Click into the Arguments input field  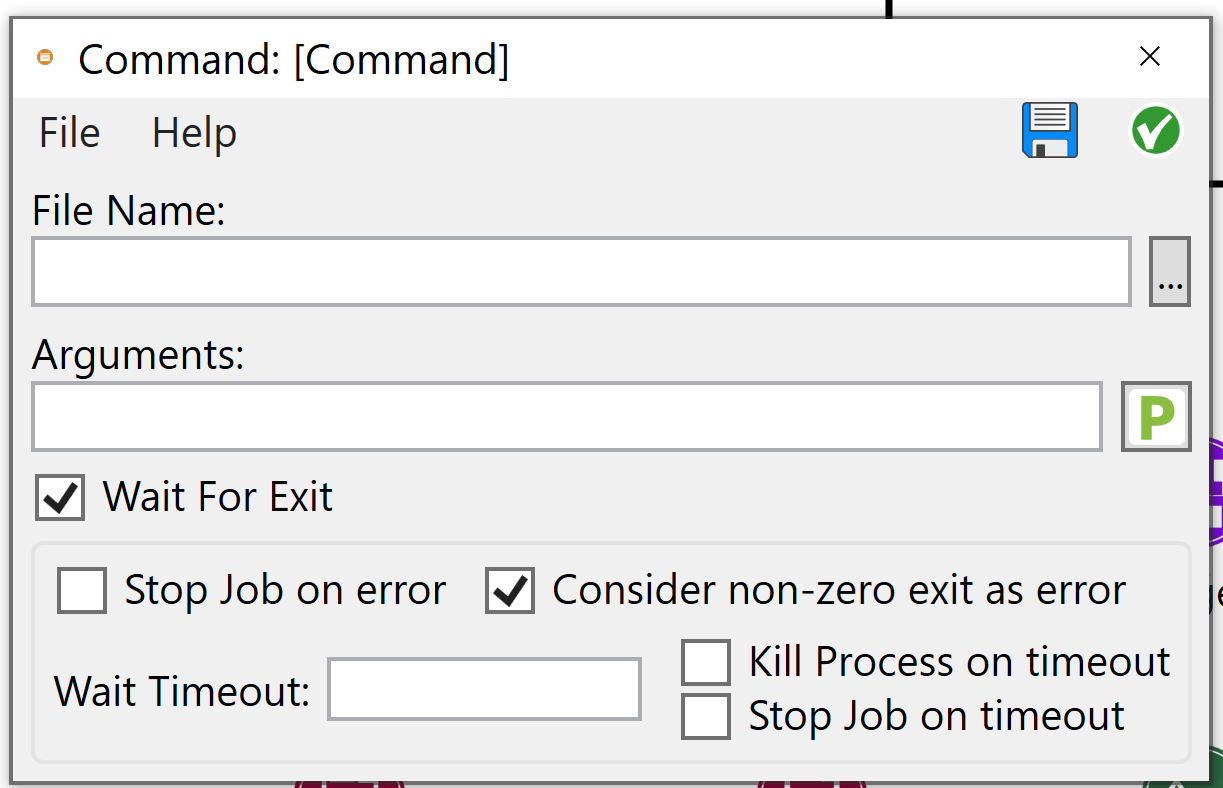566,416
